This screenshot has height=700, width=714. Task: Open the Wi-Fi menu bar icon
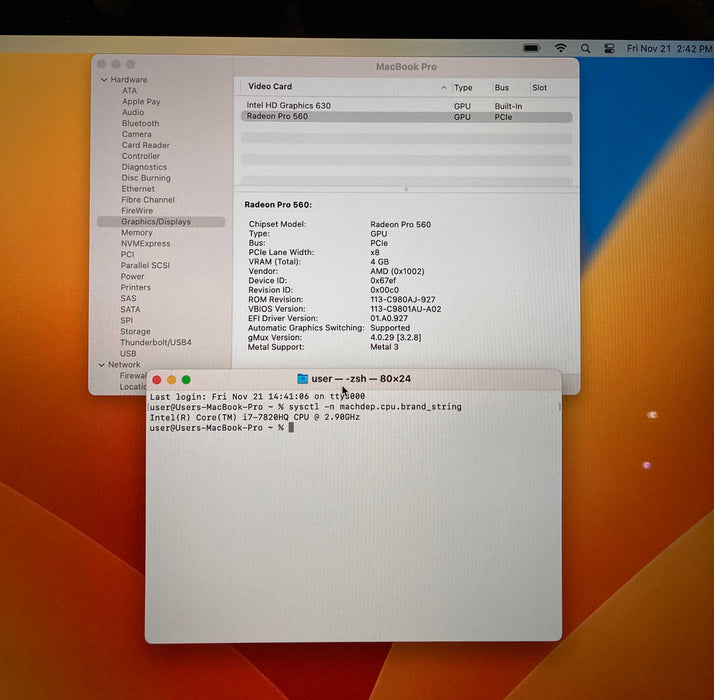(x=561, y=48)
